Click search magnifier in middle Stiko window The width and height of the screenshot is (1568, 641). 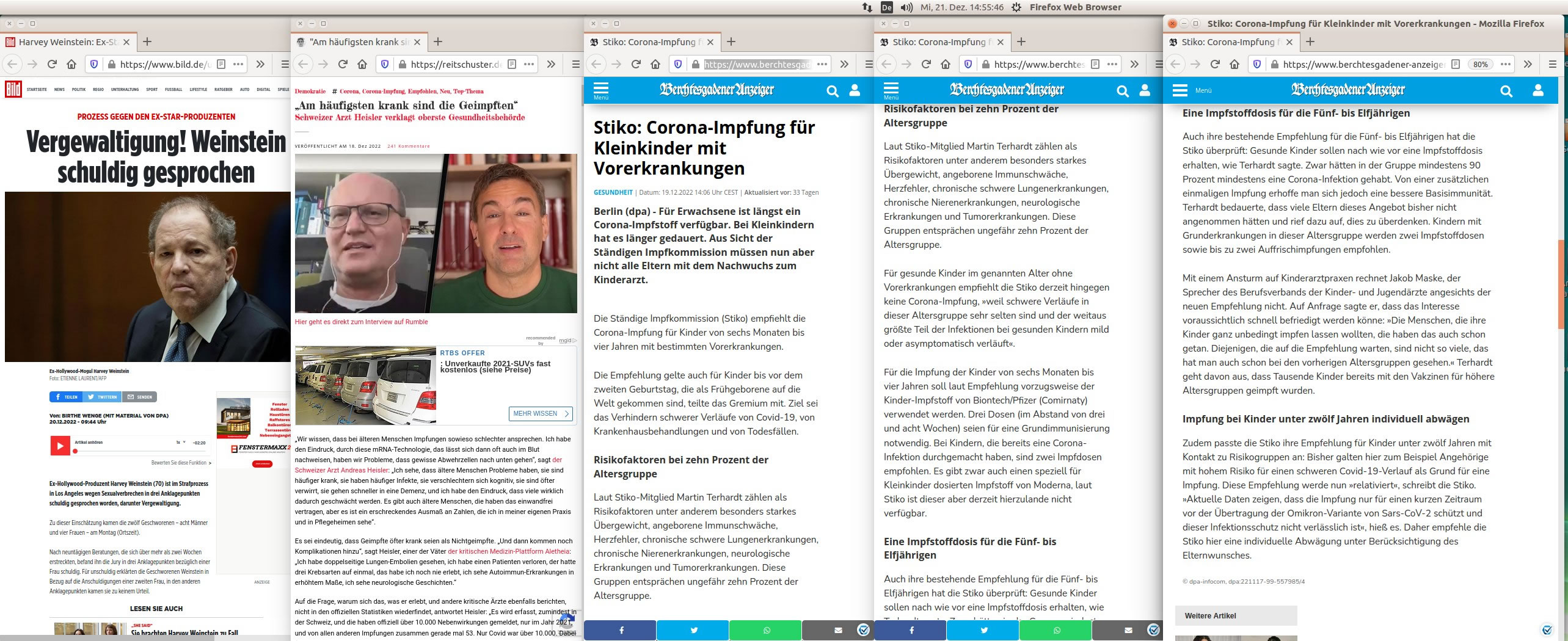(x=1123, y=91)
